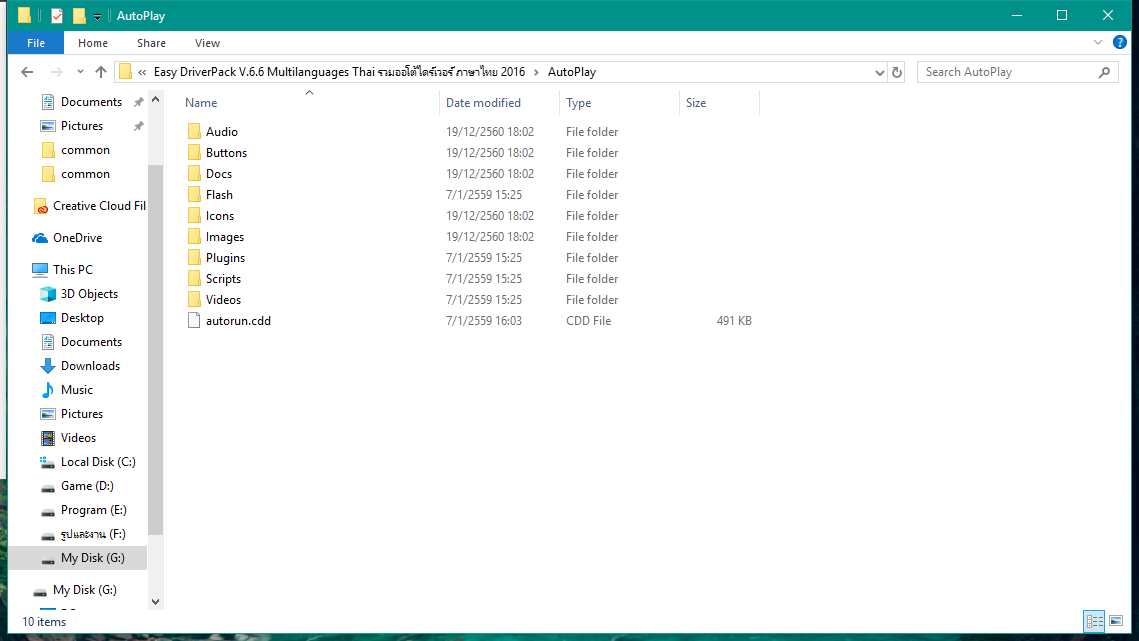Click the search magnifier icon

pyautogui.click(x=1104, y=72)
